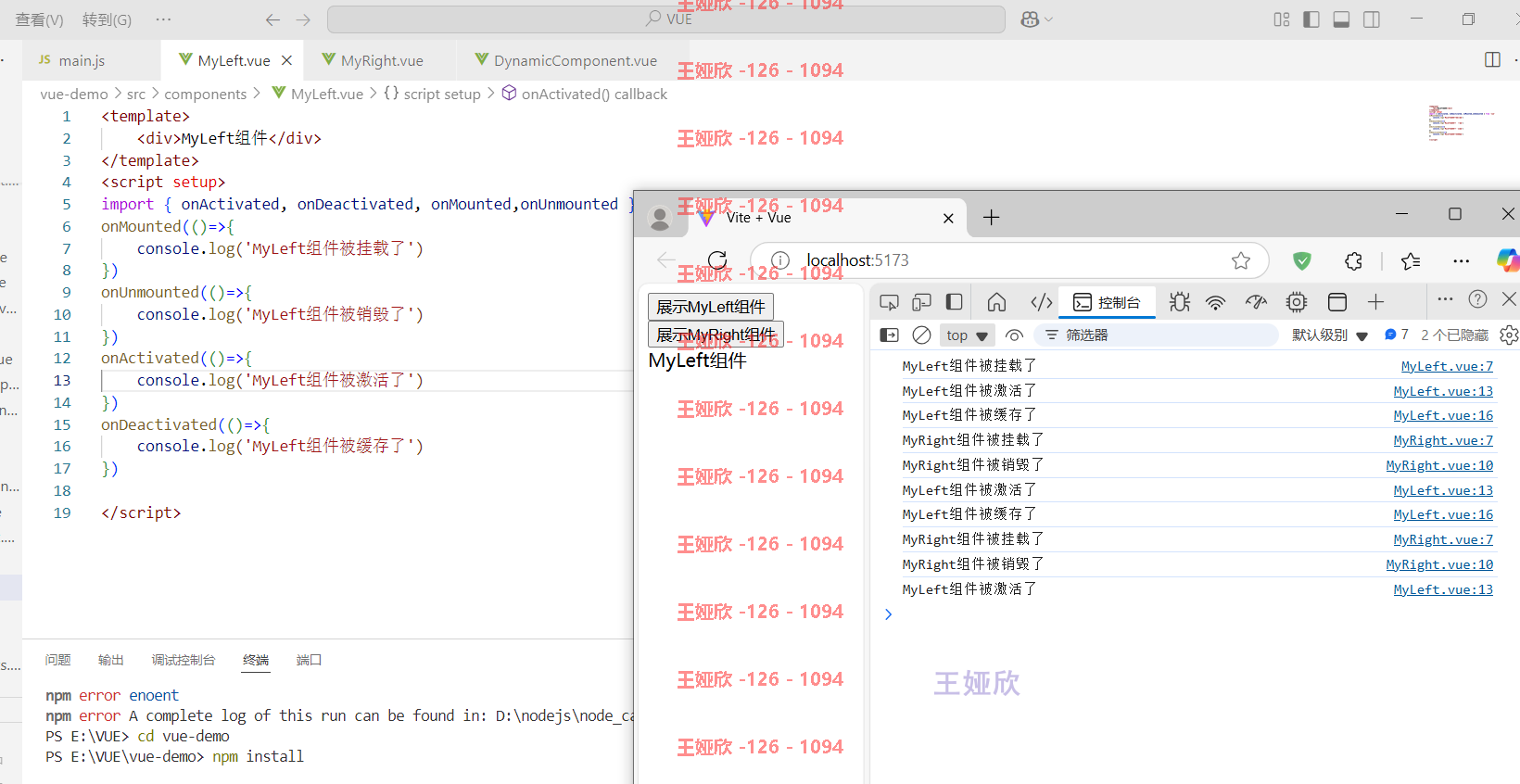The width and height of the screenshot is (1520, 784).
Task: Open the 问题 panel tab
Action: (x=57, y=660)
